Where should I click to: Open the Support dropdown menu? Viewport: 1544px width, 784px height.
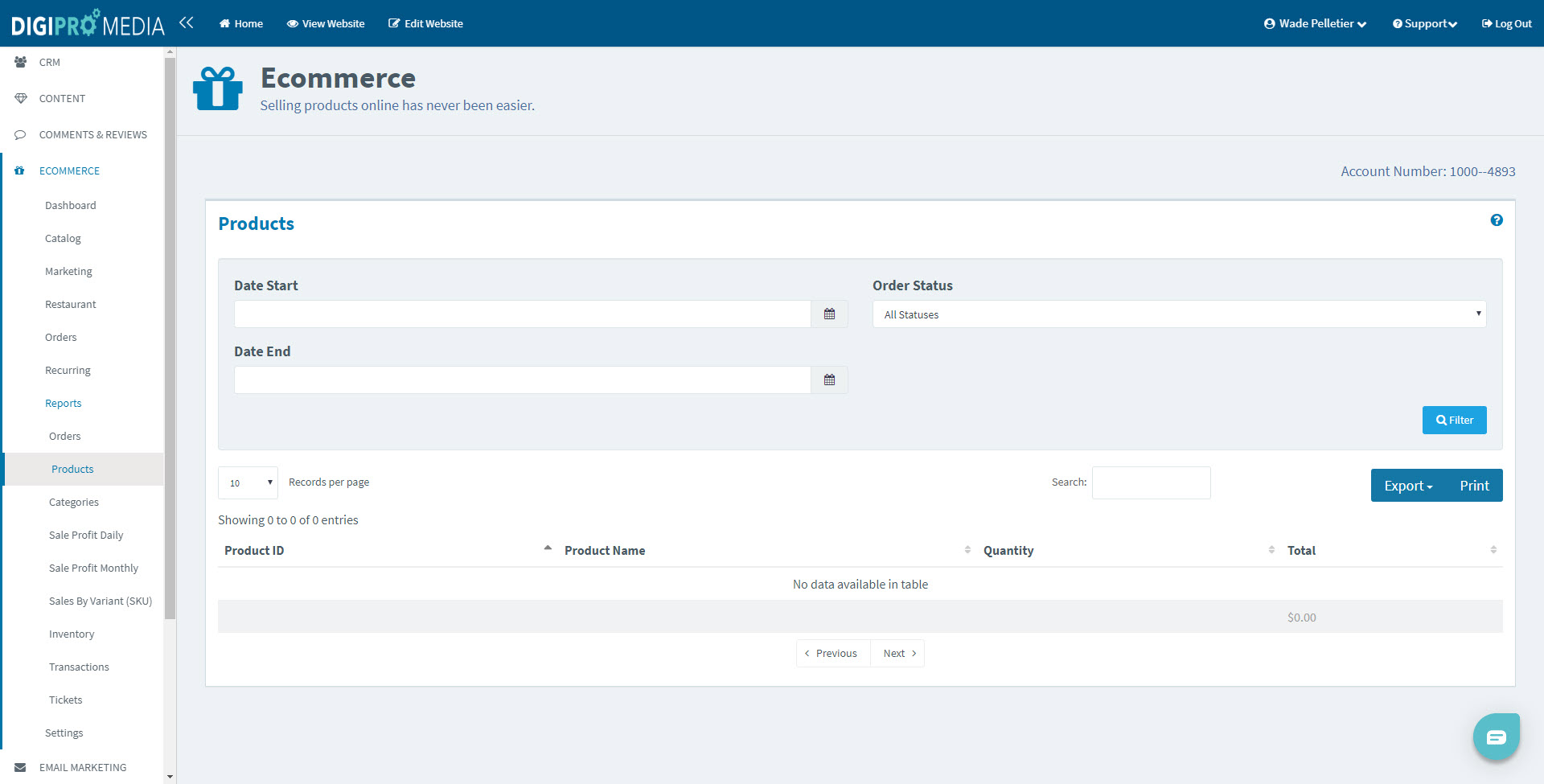(x=1425, y=23)
